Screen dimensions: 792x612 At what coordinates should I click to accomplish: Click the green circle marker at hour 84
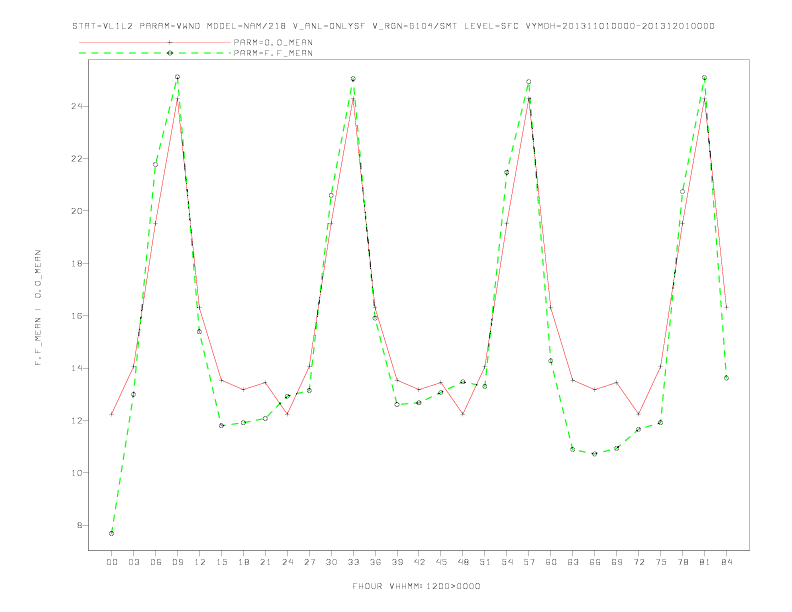click(726, 378)
